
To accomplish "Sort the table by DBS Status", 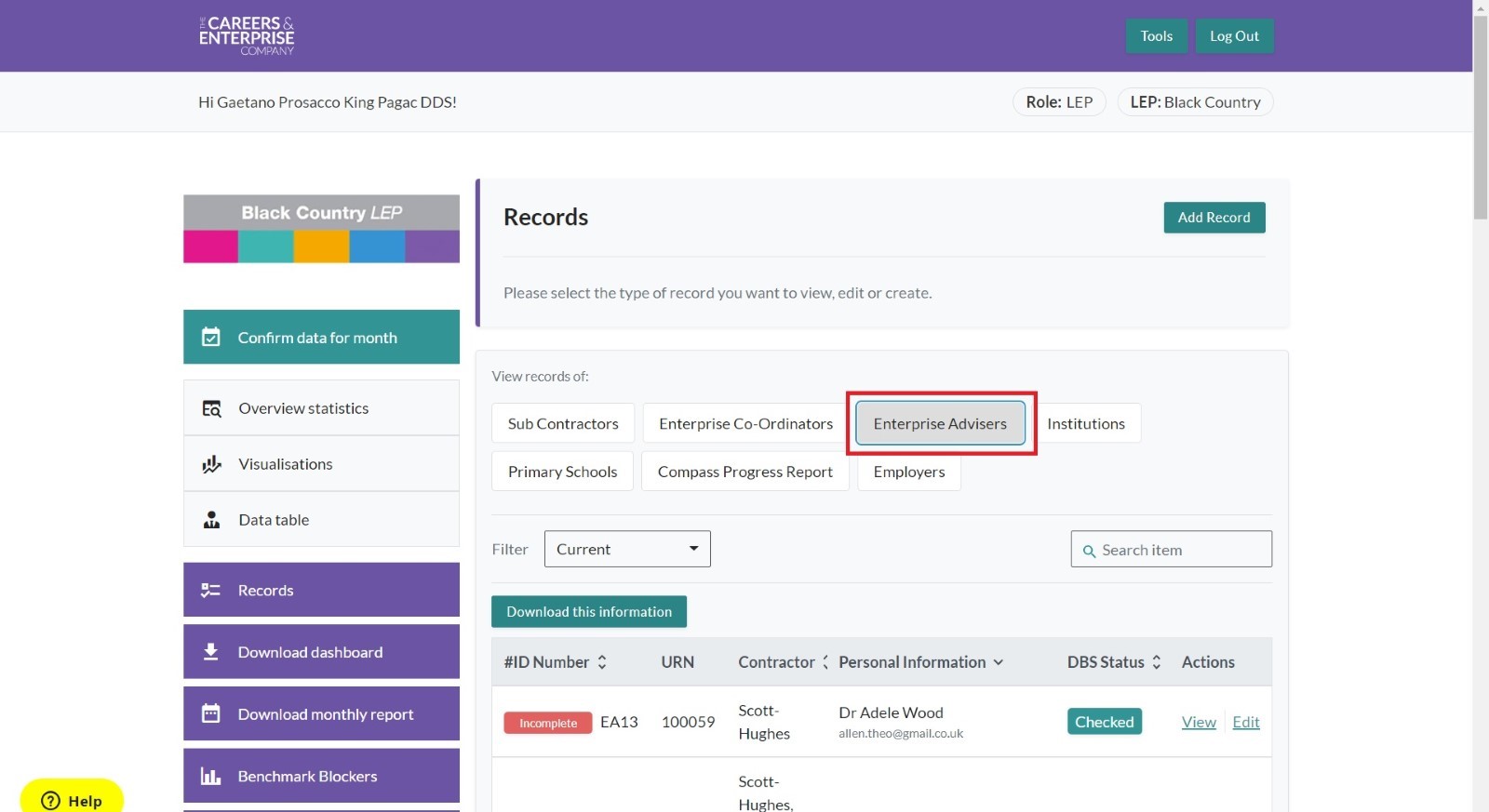I will (1157, 662).
